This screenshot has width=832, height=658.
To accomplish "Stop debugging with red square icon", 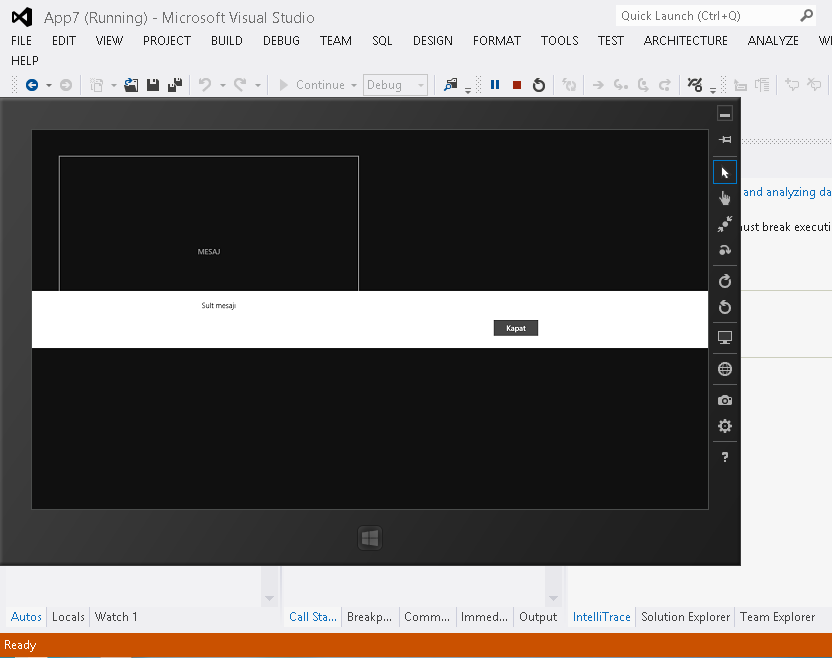I will (x=517, y=85).
